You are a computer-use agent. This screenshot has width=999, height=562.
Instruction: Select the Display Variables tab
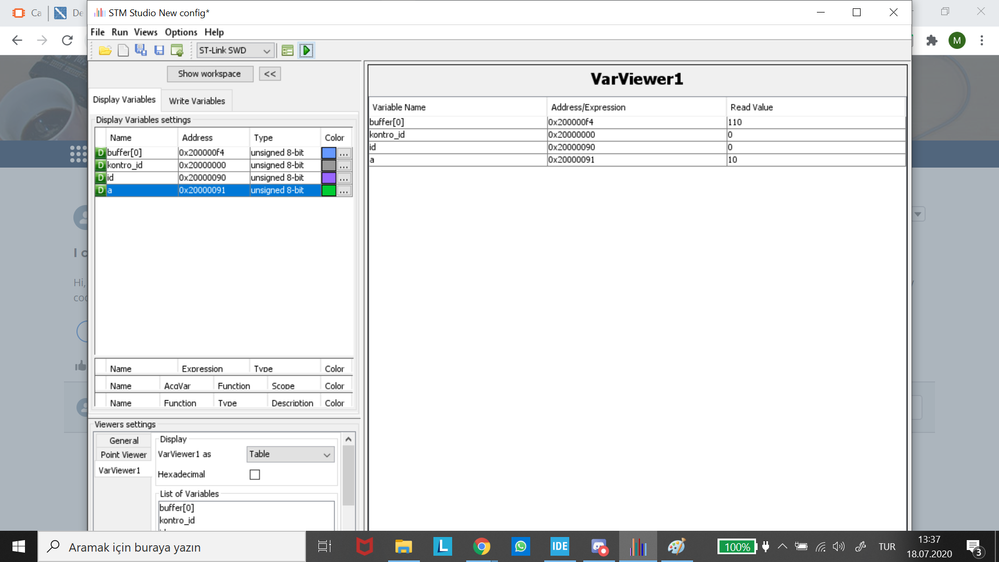tap(124, 100)
